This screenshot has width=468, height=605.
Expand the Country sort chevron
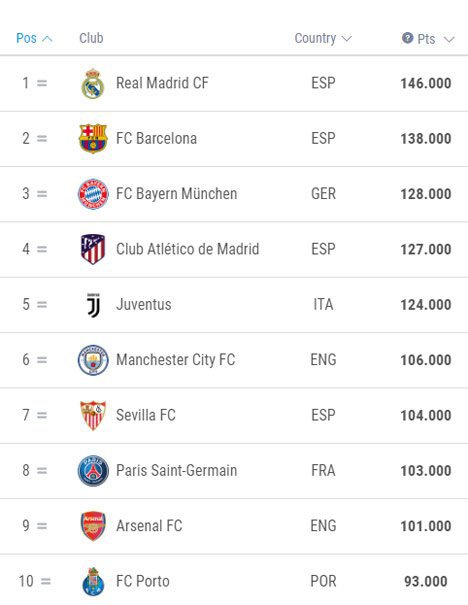346,39
